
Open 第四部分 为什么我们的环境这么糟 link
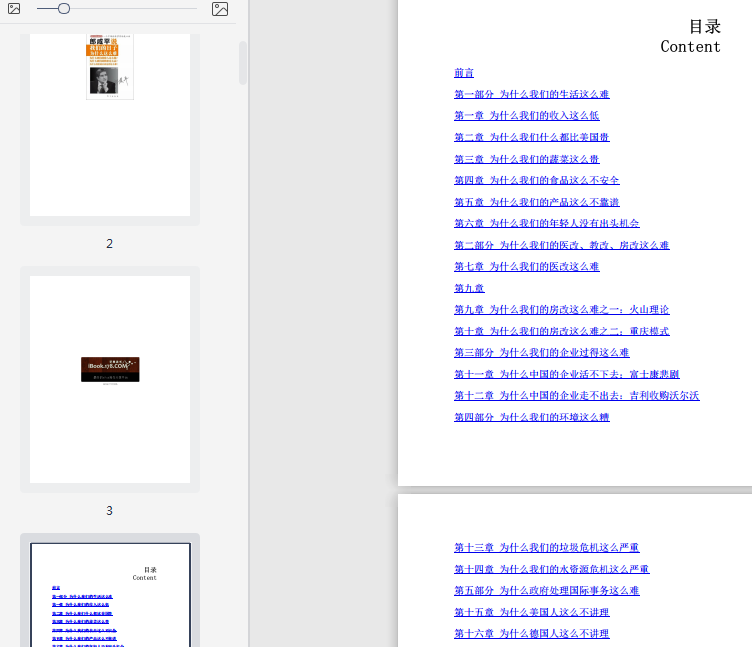[x=531, y=417]
